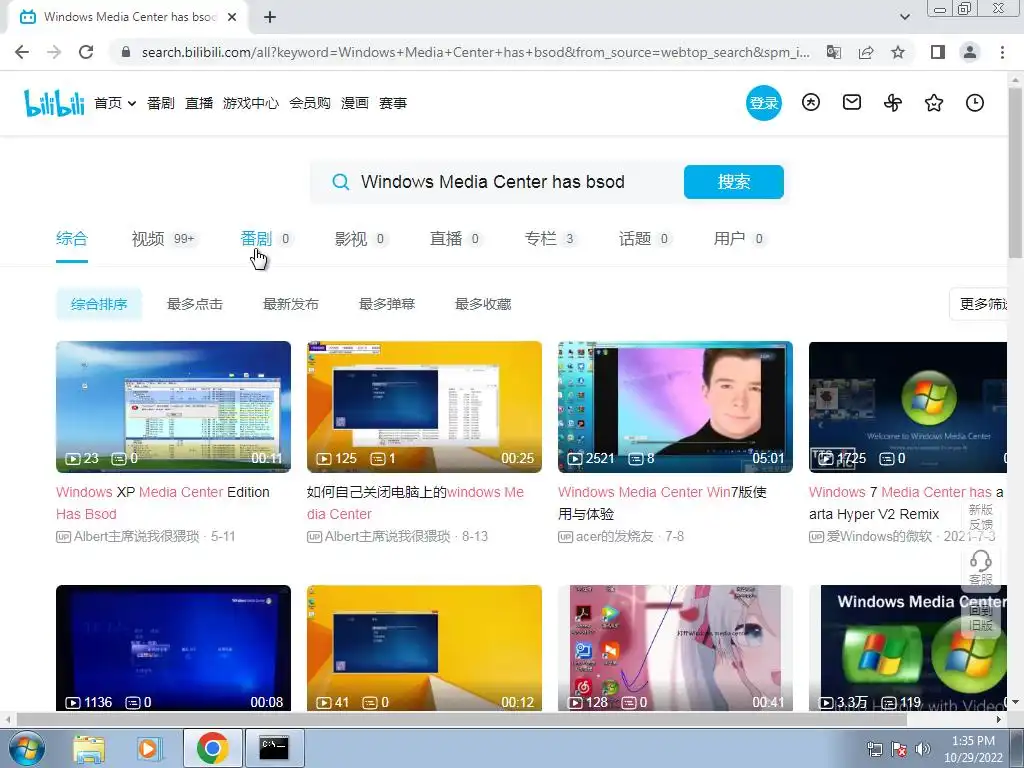Click the translate page icon
This screenshot has height=768, width=1024.
coord(834,52)
